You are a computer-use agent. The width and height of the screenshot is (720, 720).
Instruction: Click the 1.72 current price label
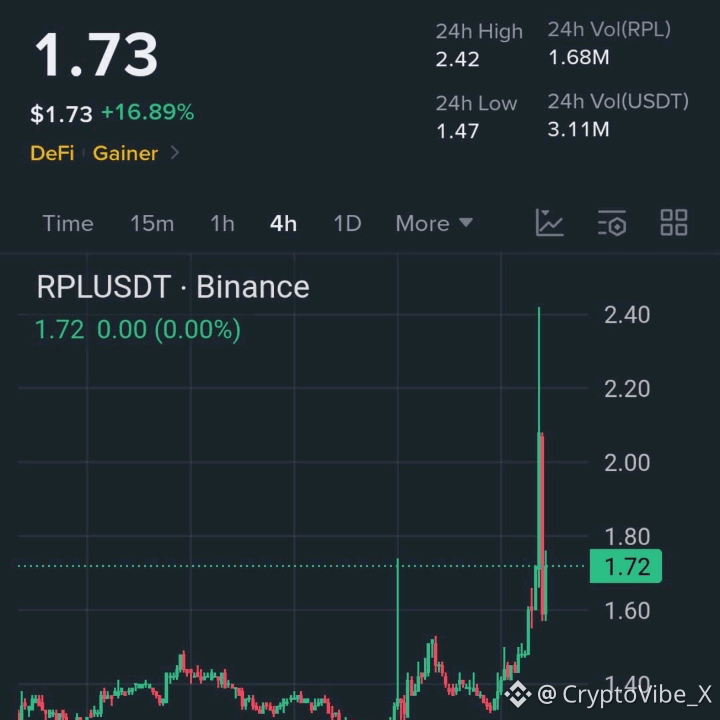tap(625, 566)
